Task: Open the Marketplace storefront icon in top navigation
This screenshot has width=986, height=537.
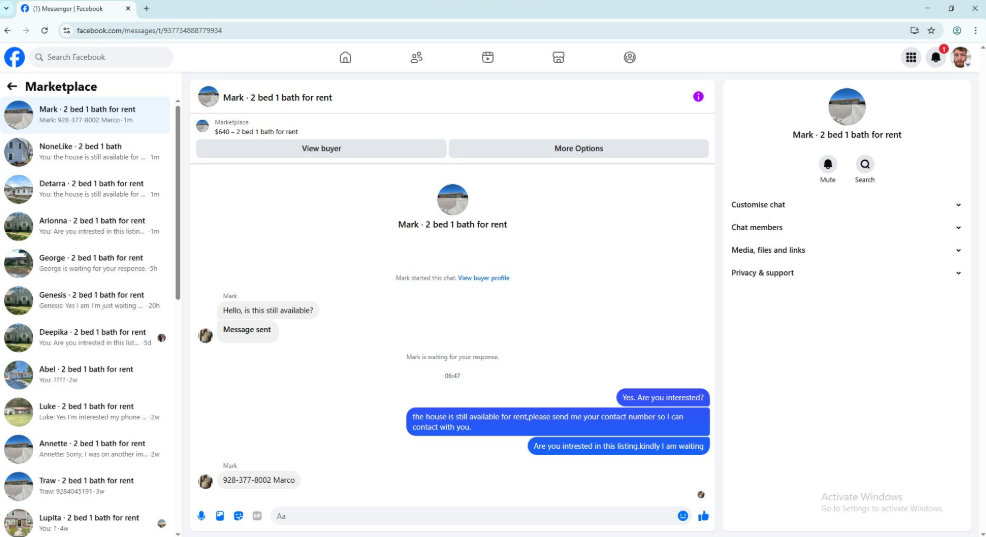Action: 558,57
